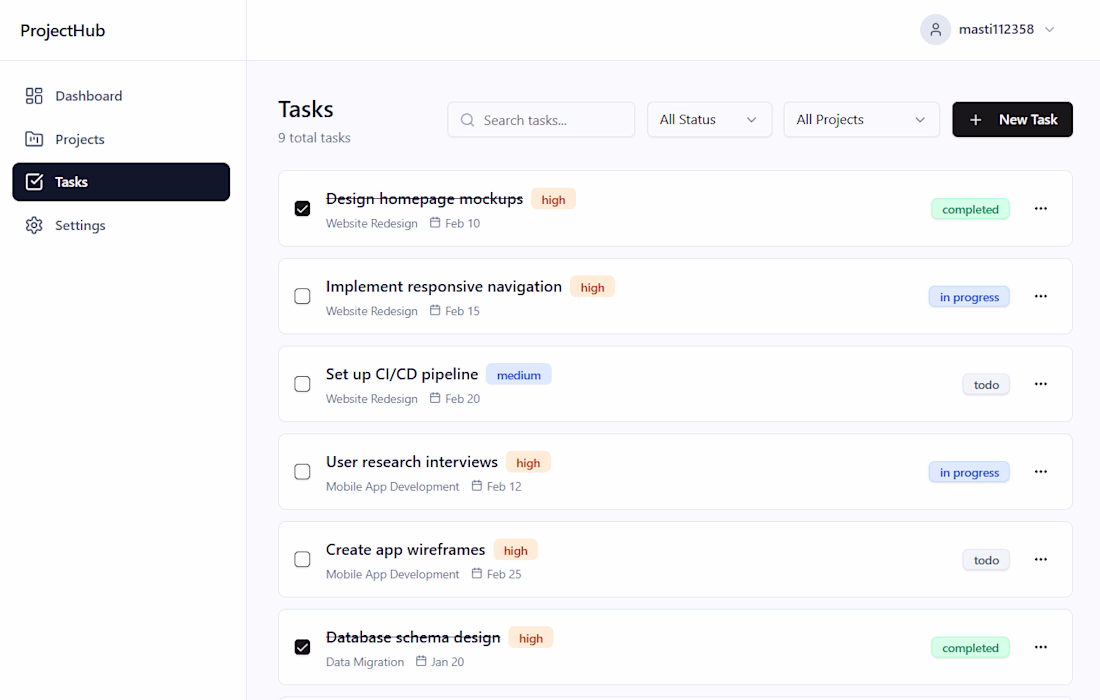Screen dimensions: 1100x700
Task: Click the completed status badge on Design homepage mockups
Action: click(970, 209)
